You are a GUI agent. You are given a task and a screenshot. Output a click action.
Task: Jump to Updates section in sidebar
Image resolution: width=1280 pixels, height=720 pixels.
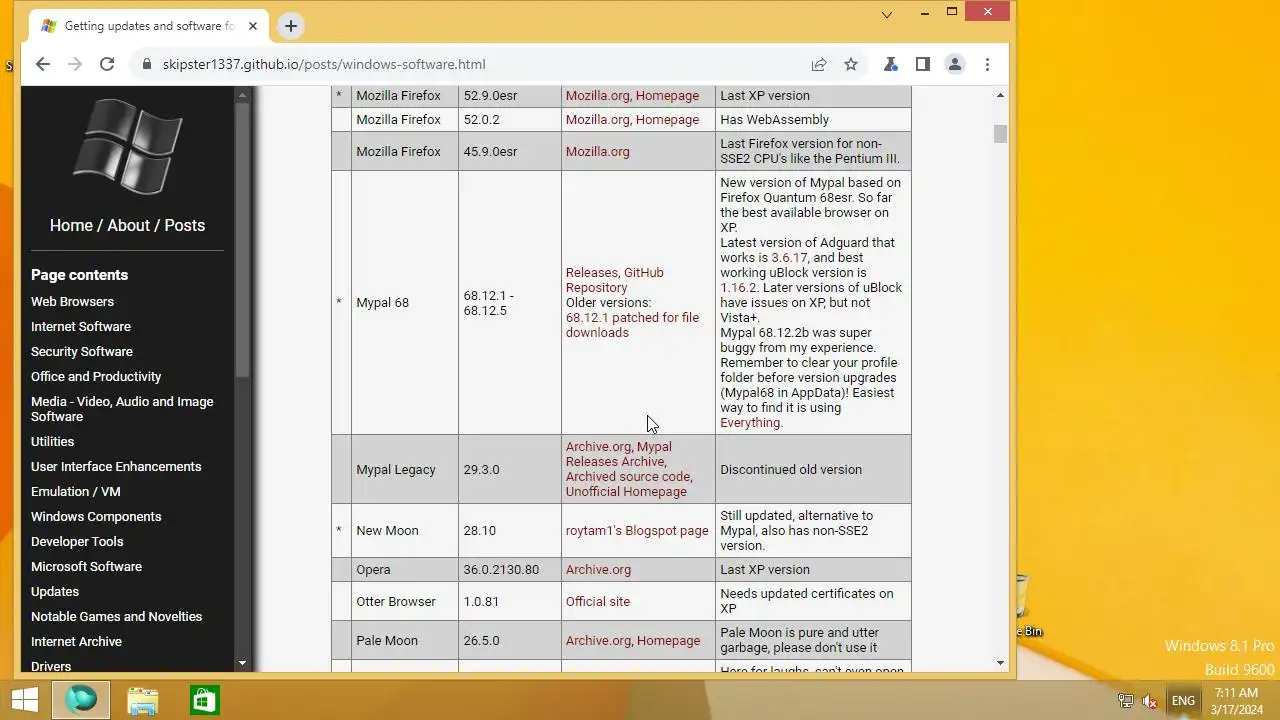click(55, 591)
